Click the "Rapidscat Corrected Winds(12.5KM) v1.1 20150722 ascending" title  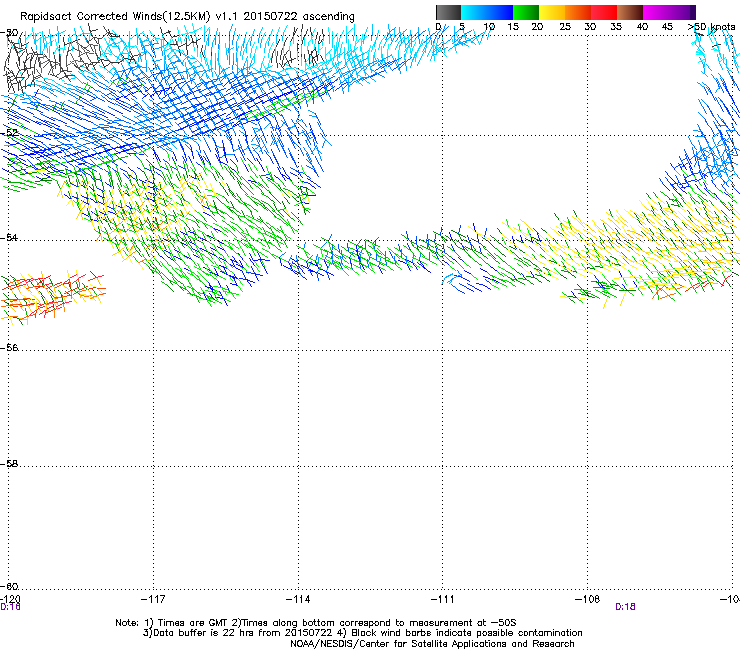pyautogui.click(x=187, y=17)
